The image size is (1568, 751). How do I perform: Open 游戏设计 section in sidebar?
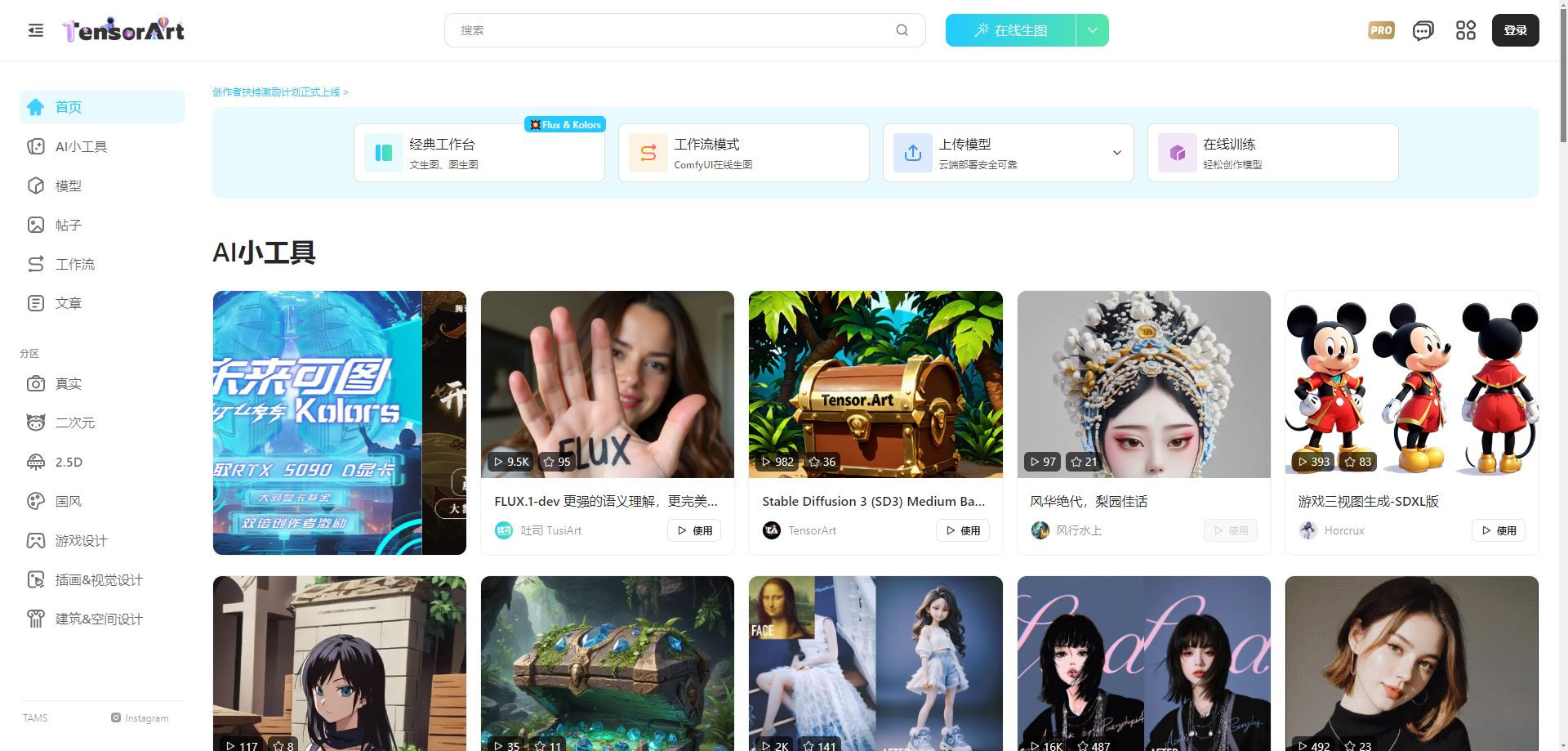[x=81, y=540]
